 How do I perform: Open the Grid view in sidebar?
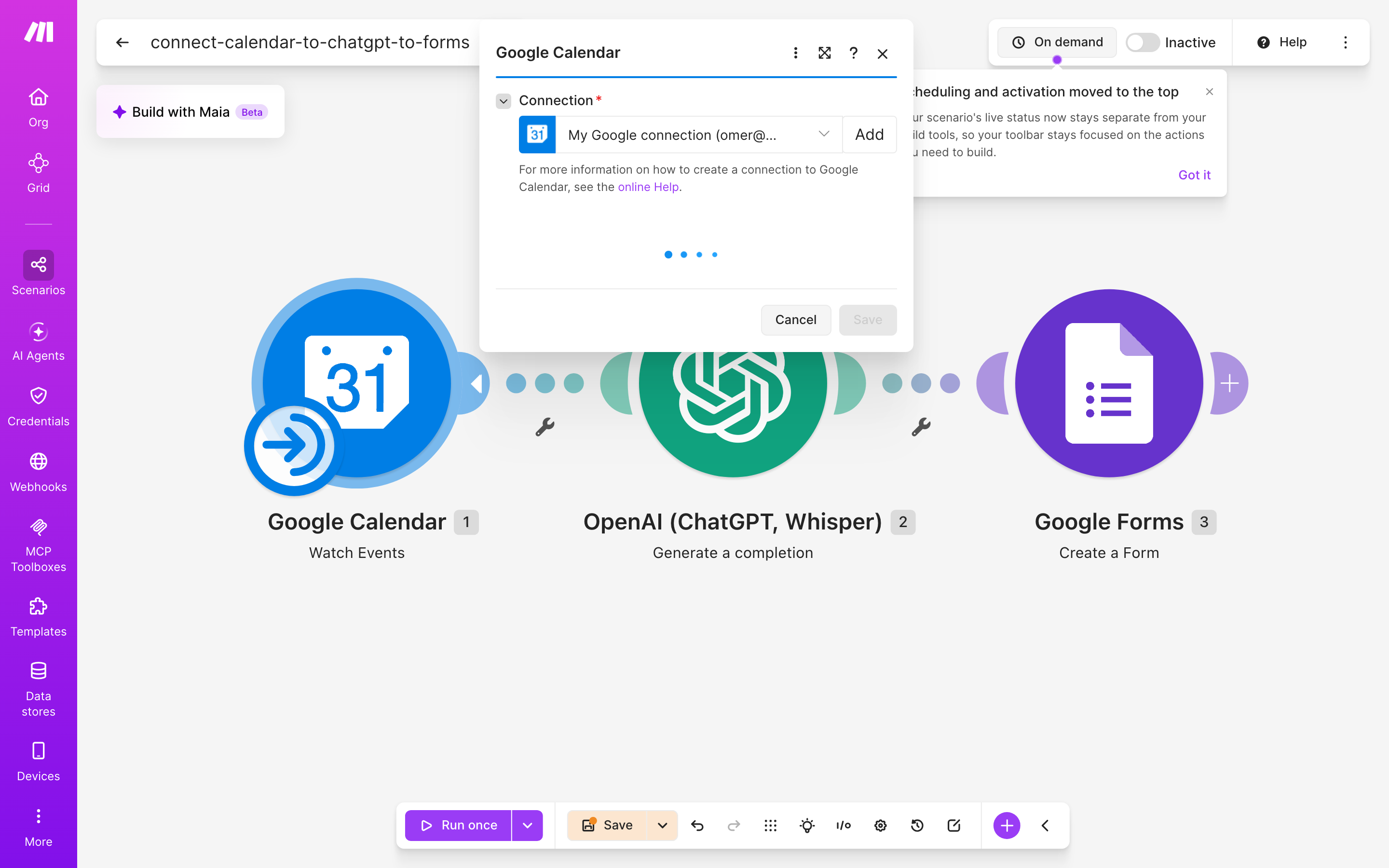click(39, 173)
